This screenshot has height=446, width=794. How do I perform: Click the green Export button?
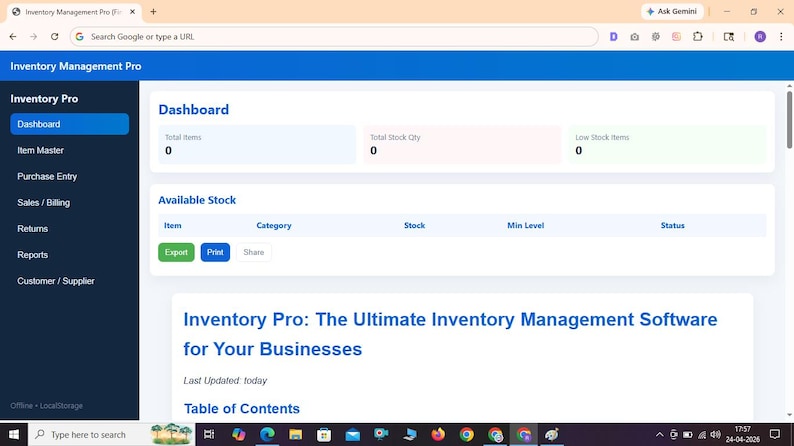pos(176,252)
